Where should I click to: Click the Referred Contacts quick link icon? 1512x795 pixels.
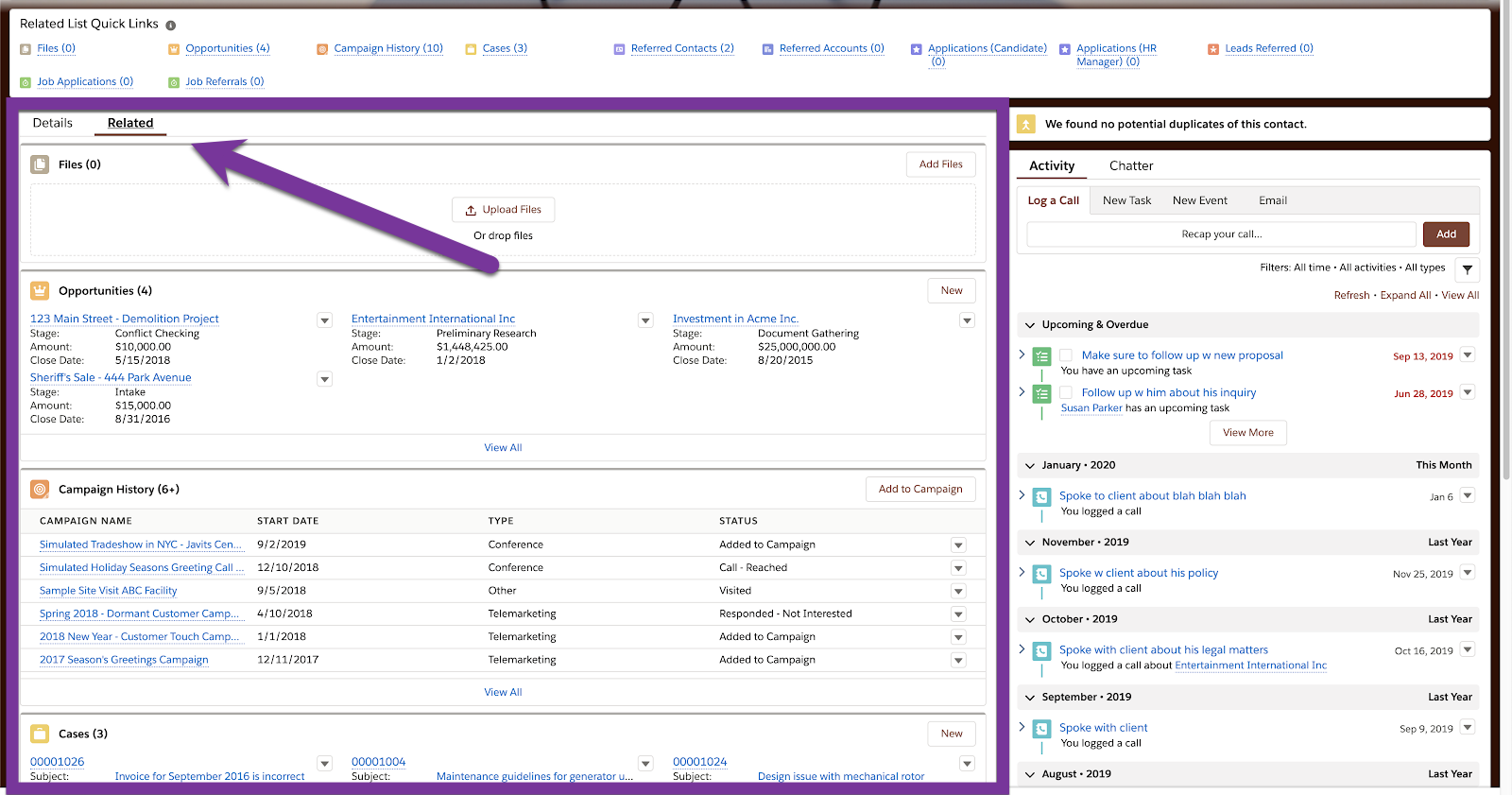click(619, 49)
